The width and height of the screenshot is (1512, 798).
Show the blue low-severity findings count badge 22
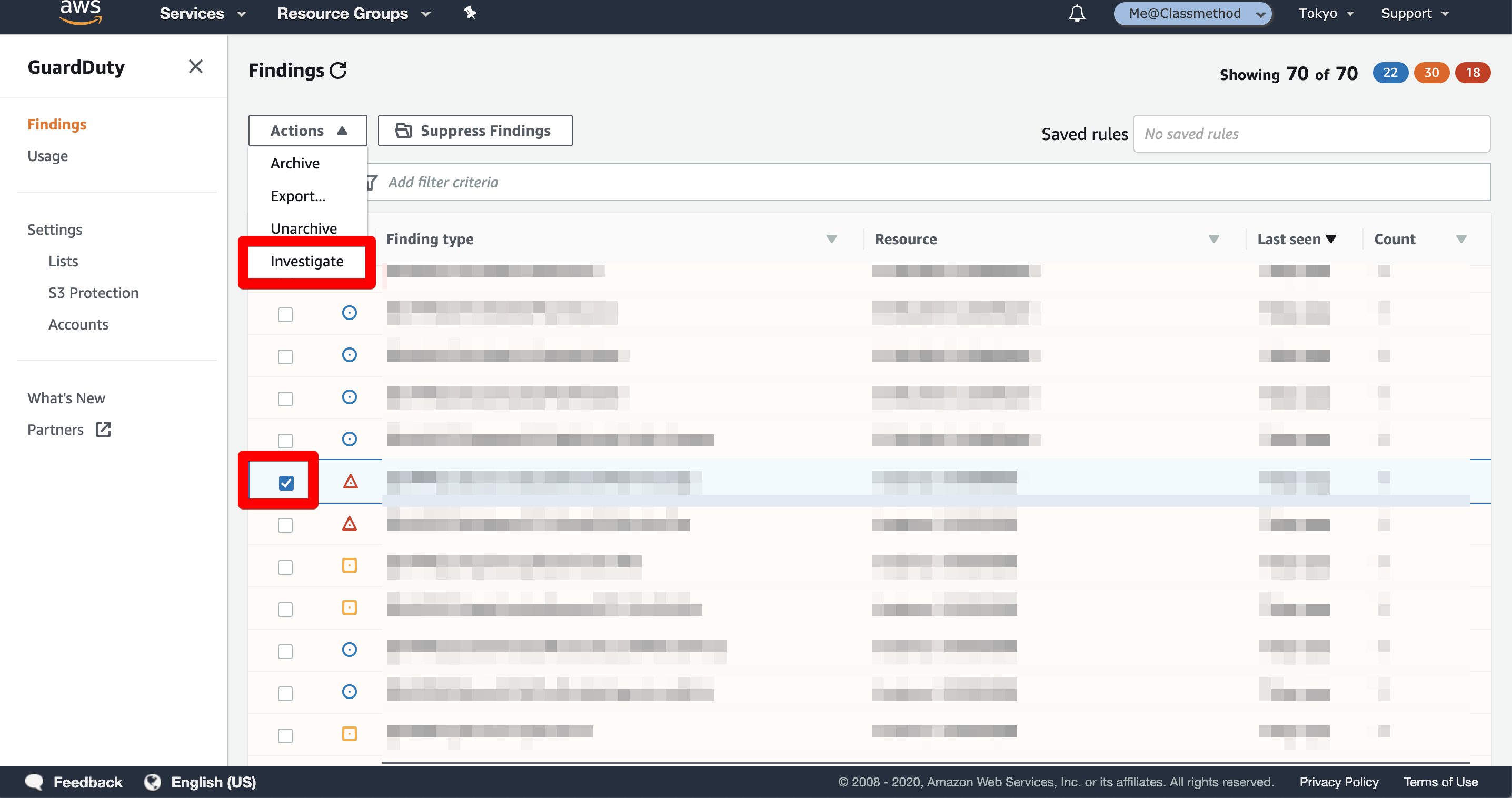tap(1390, 73)
